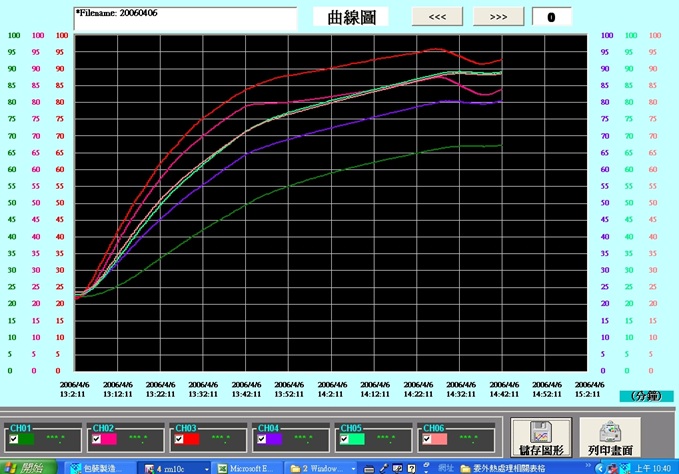Click the 曲線圖 title label

click(351, 17)
